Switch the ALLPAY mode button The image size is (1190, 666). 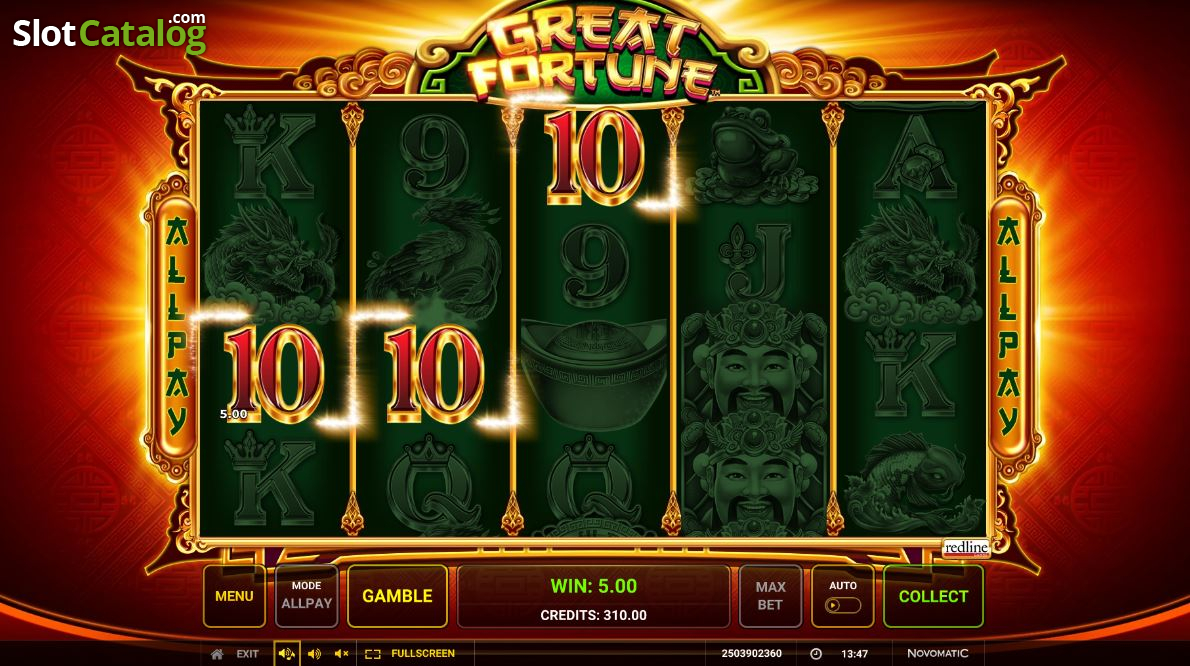pyautogui.click(x=307, y=596)
